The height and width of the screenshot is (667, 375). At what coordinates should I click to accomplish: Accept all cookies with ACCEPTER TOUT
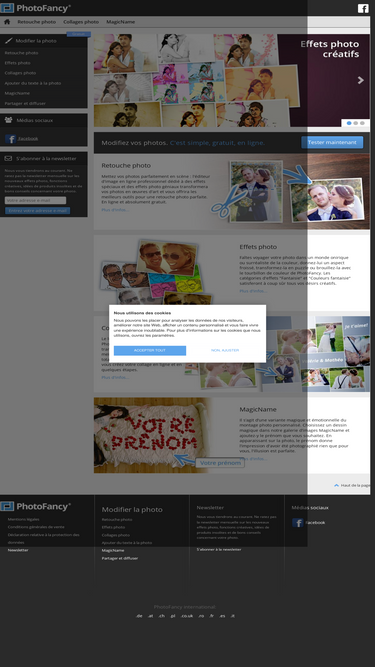(x=150, y=351)
